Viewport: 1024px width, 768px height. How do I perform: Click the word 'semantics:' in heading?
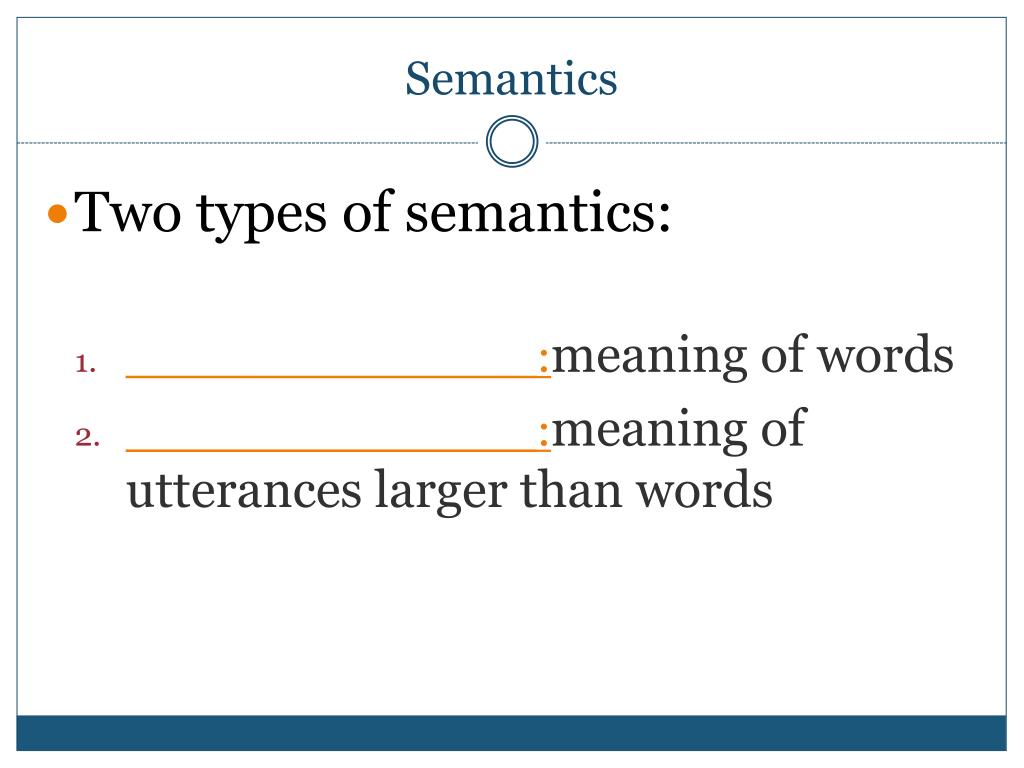pos(538,213)
